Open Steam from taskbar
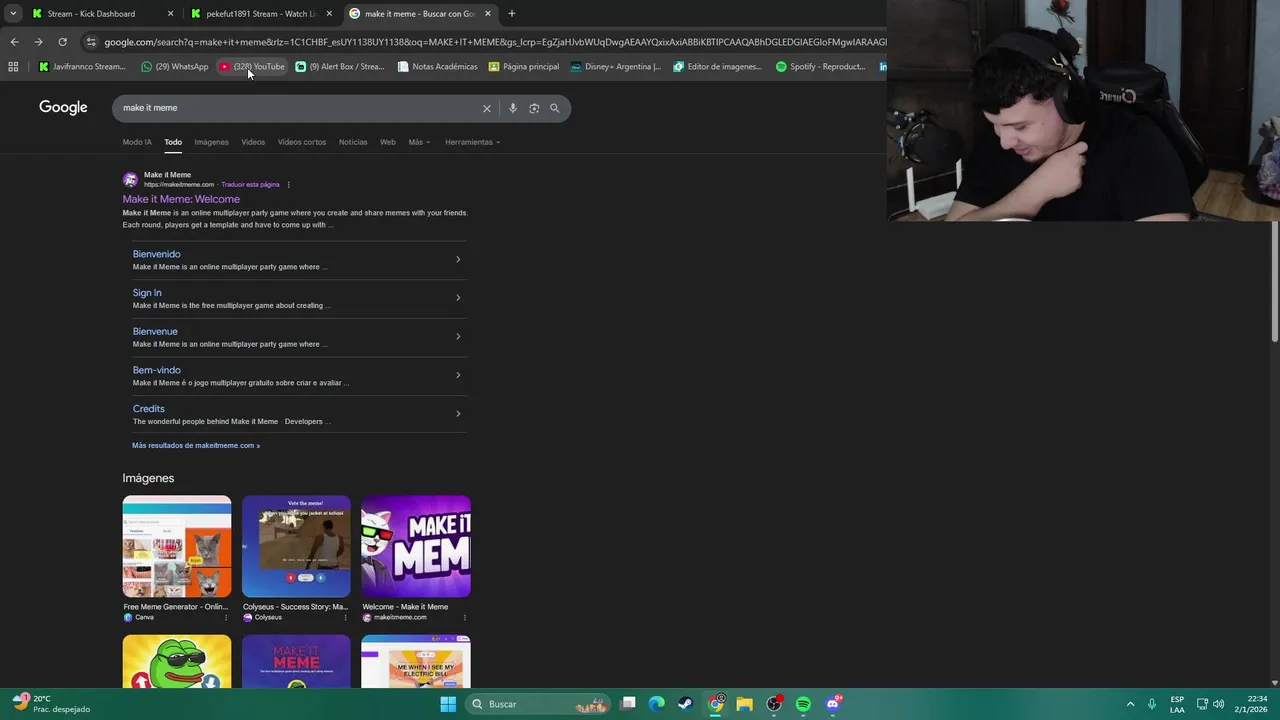Viewport: 1280px width, 720px height. 685,704
